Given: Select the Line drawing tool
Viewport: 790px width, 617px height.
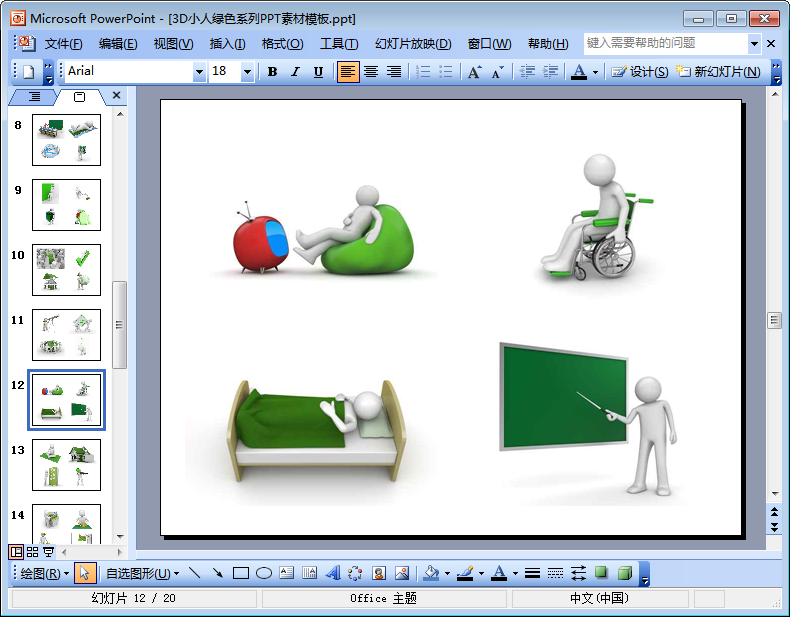Looking at the screenshot, I should [x=194, y=574].
